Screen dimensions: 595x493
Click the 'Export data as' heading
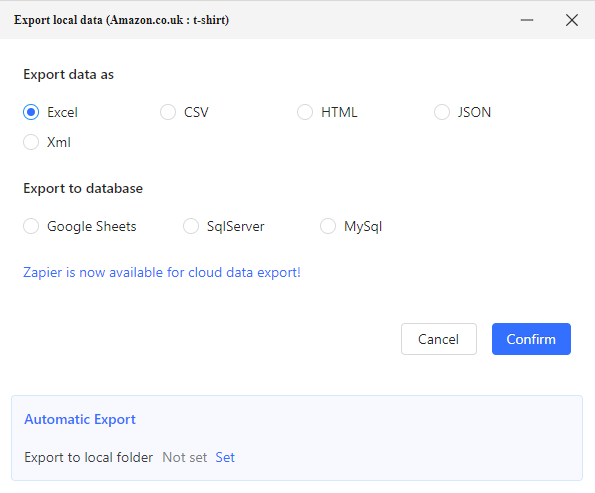(x=69, y=74)
